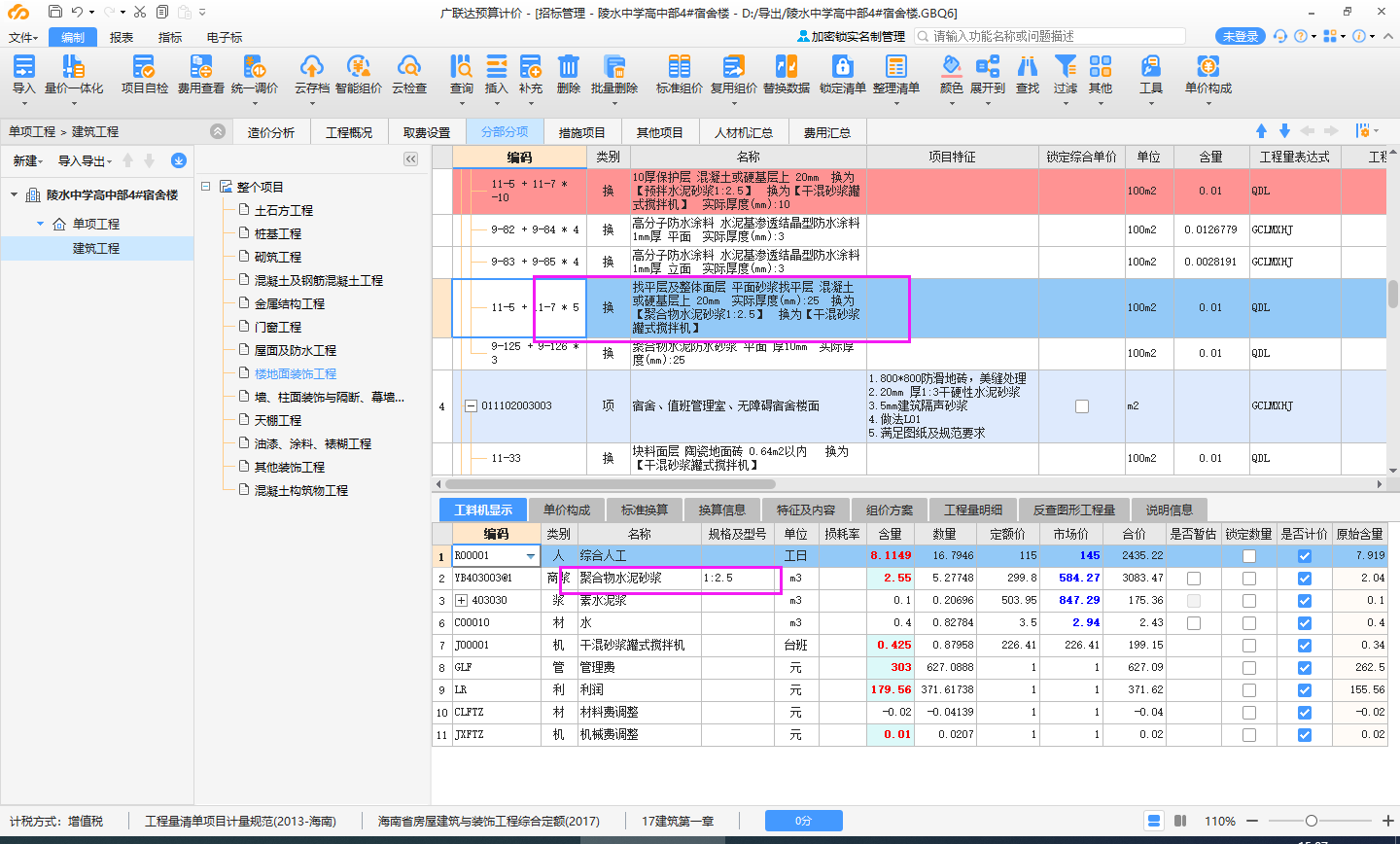1400x844 pixels.
Task: Open the 新建 dropdown in left panel
Action: pos(27,160)
